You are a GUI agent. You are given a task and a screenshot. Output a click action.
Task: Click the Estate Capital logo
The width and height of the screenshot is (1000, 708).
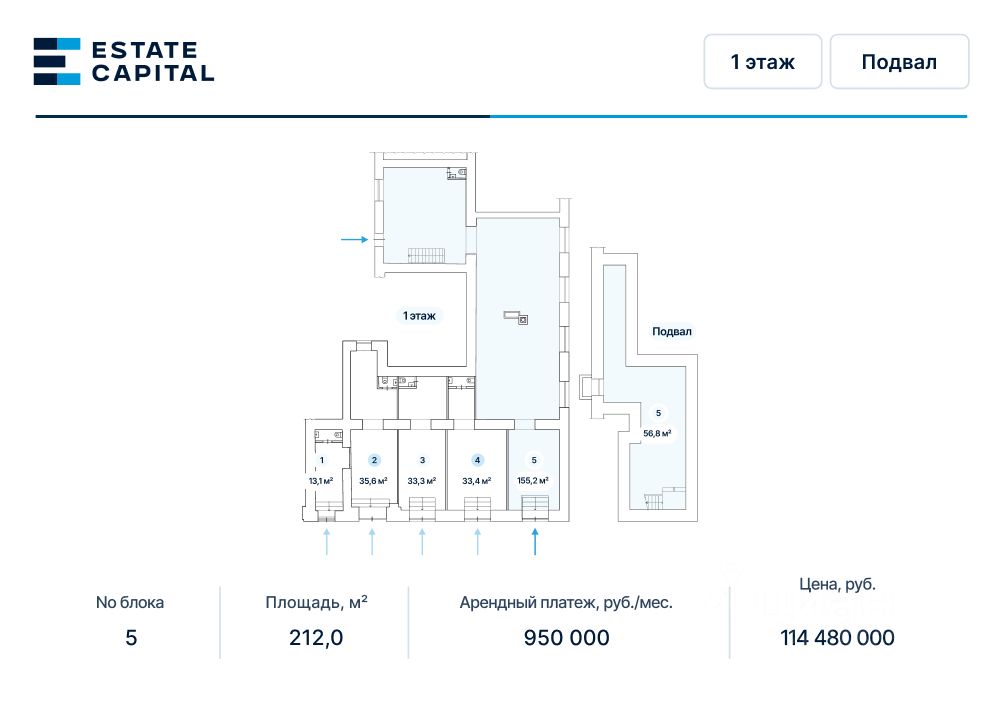[x=123, y=61]
